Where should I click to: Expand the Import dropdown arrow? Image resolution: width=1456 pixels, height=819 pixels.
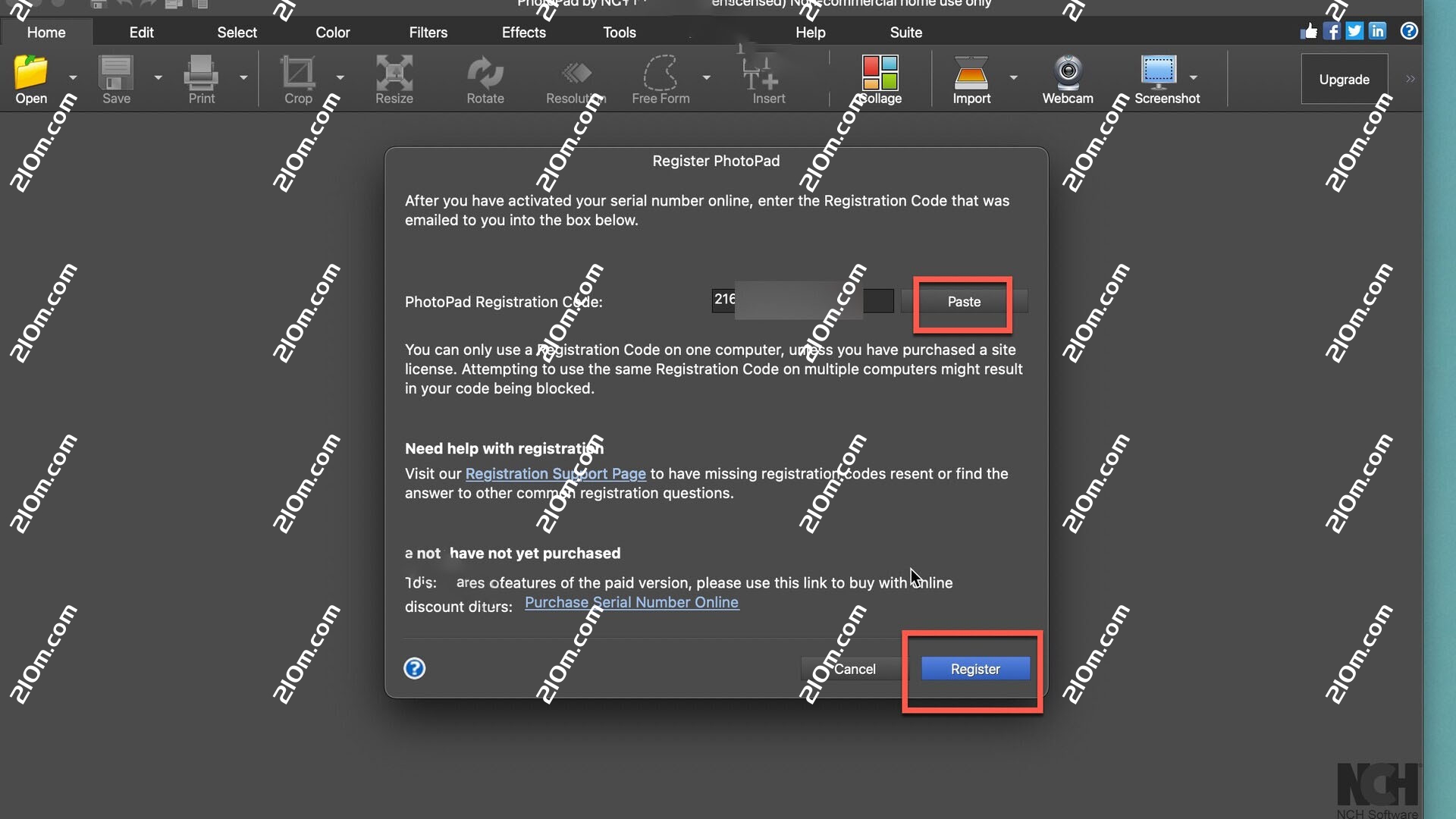[1015, 78]
